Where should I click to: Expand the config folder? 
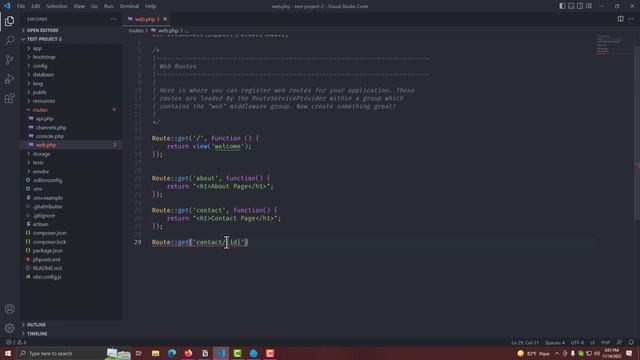(x=71, y=66)
